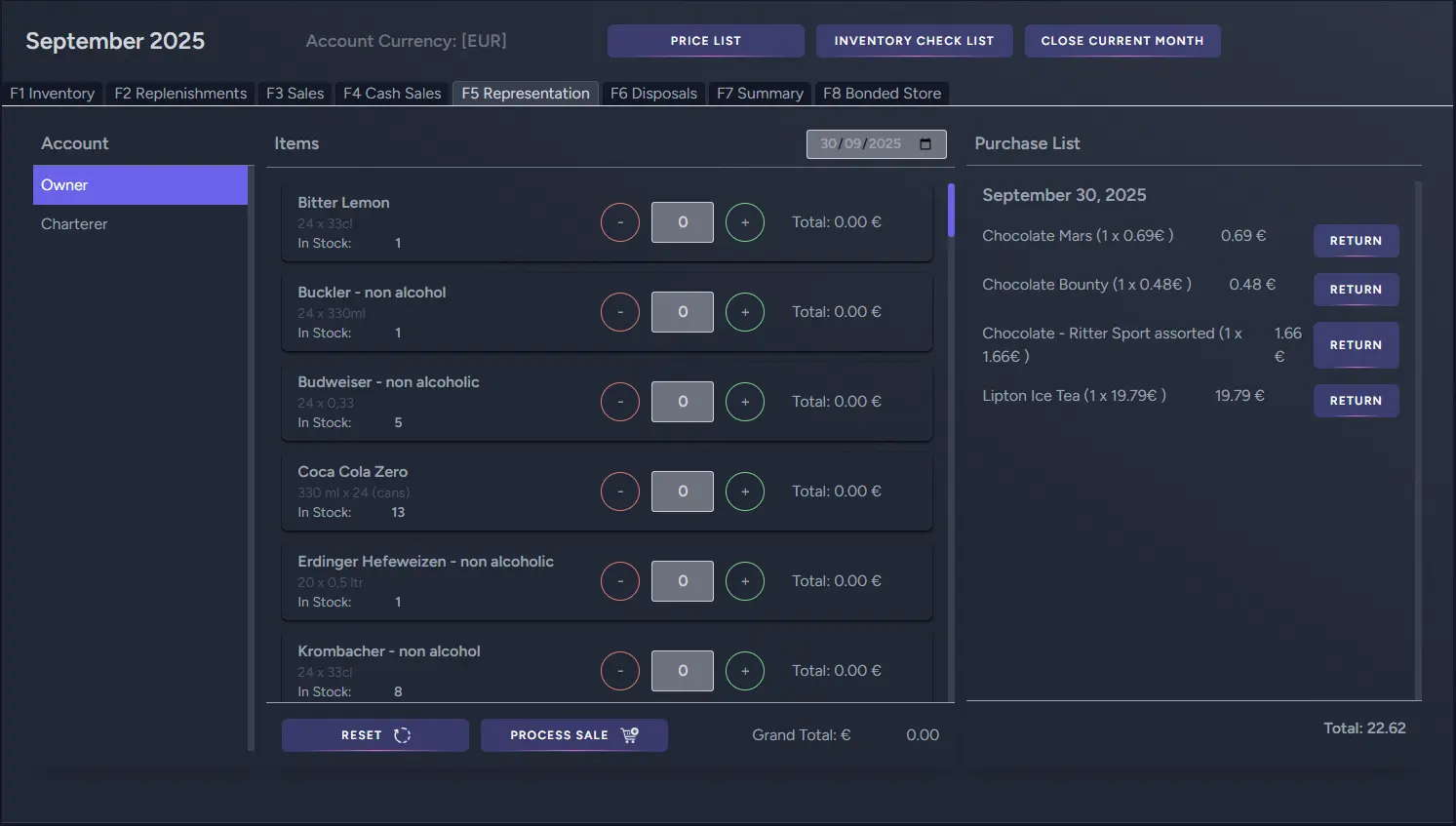Reduce Krombacher quantity using minus icon
This screenshot has height=826, width=1456.
click(620, 671)
